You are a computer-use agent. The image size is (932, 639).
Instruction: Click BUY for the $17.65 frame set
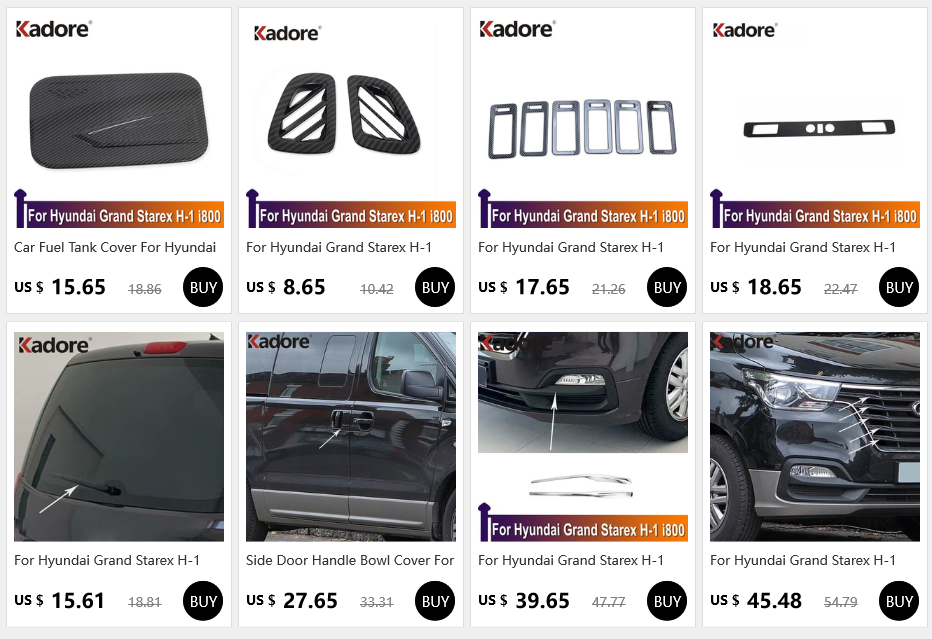click(x=667, y=287)
